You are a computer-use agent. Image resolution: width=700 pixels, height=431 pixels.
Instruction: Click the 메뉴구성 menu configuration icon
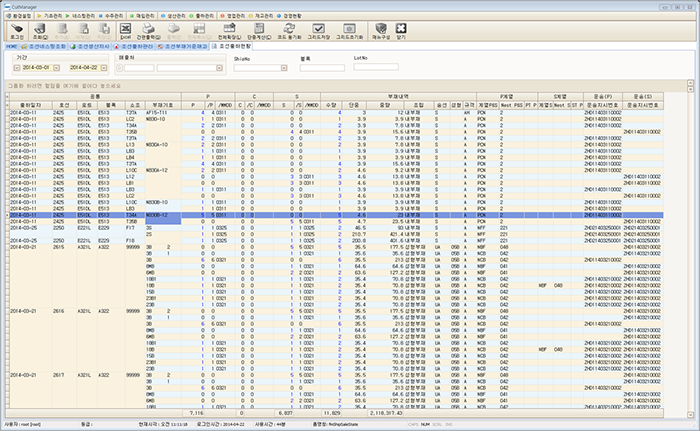click(381, 29)
